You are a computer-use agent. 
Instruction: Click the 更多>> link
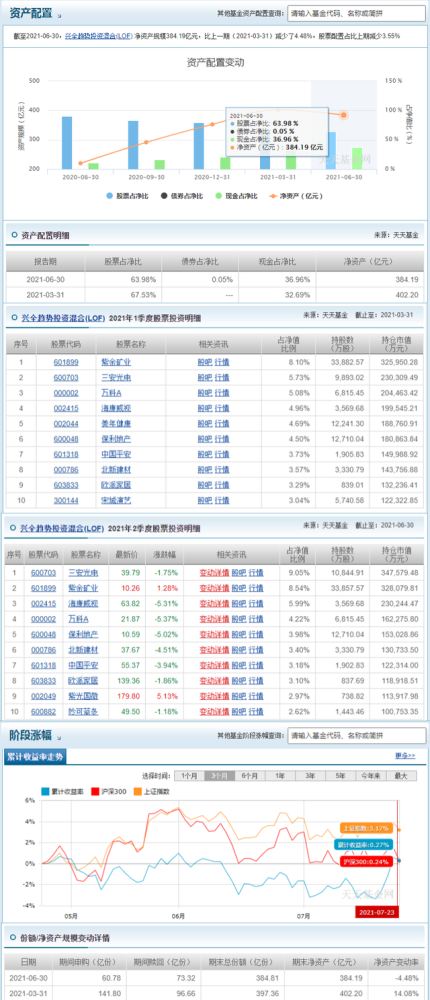click(x=405, y=756)
